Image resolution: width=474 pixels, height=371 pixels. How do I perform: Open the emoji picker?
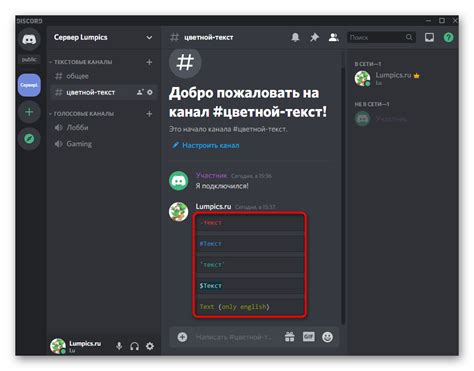tap(327, 337)
